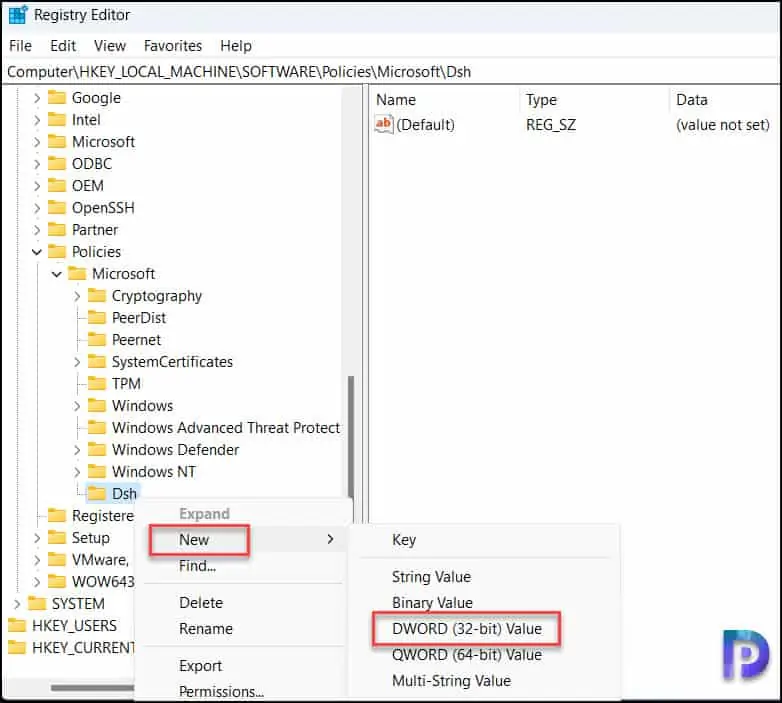
Task: Click the Intel folder icon
Action: [x=57, y=119]
